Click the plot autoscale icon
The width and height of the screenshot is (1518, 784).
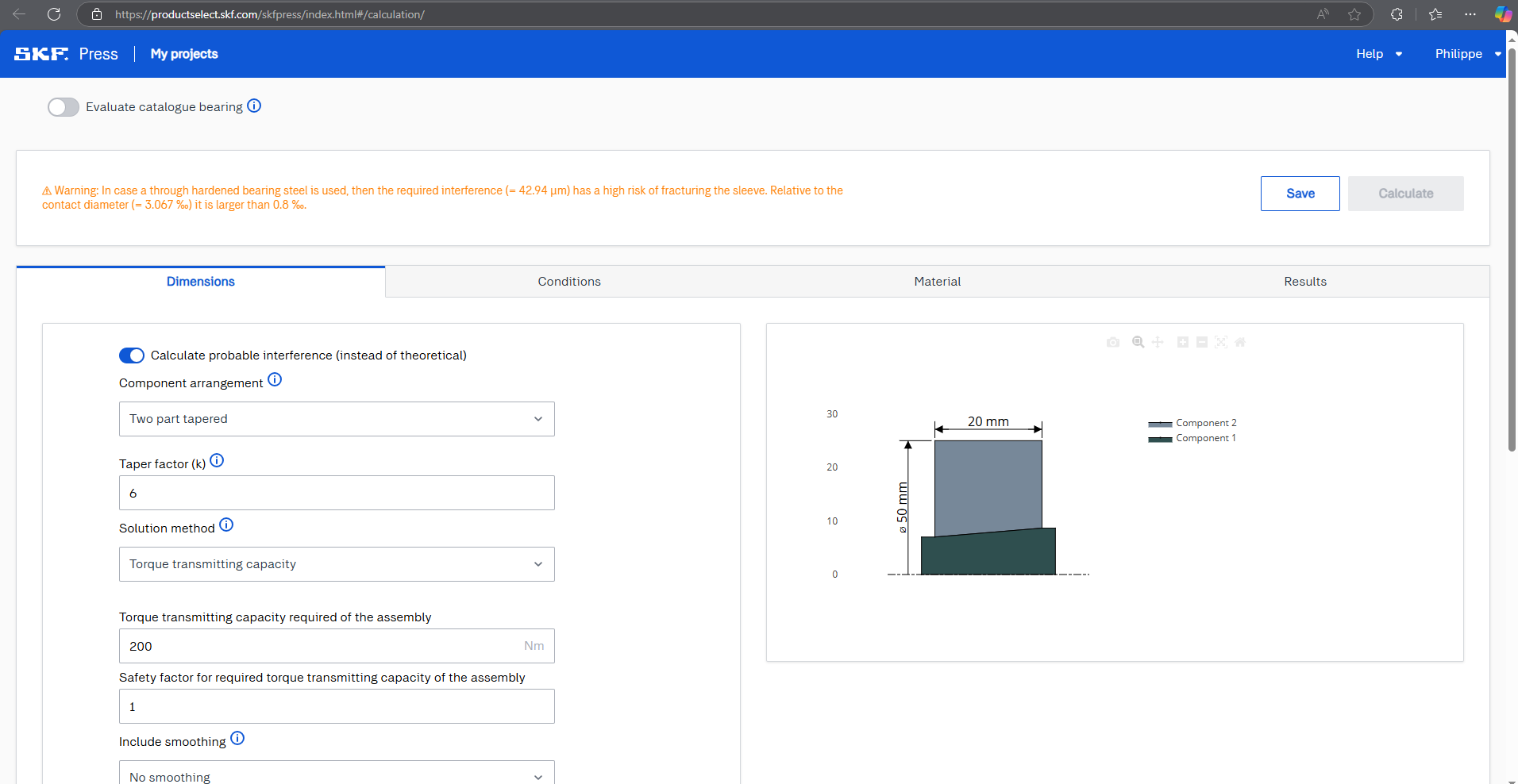pos(1221,342)
